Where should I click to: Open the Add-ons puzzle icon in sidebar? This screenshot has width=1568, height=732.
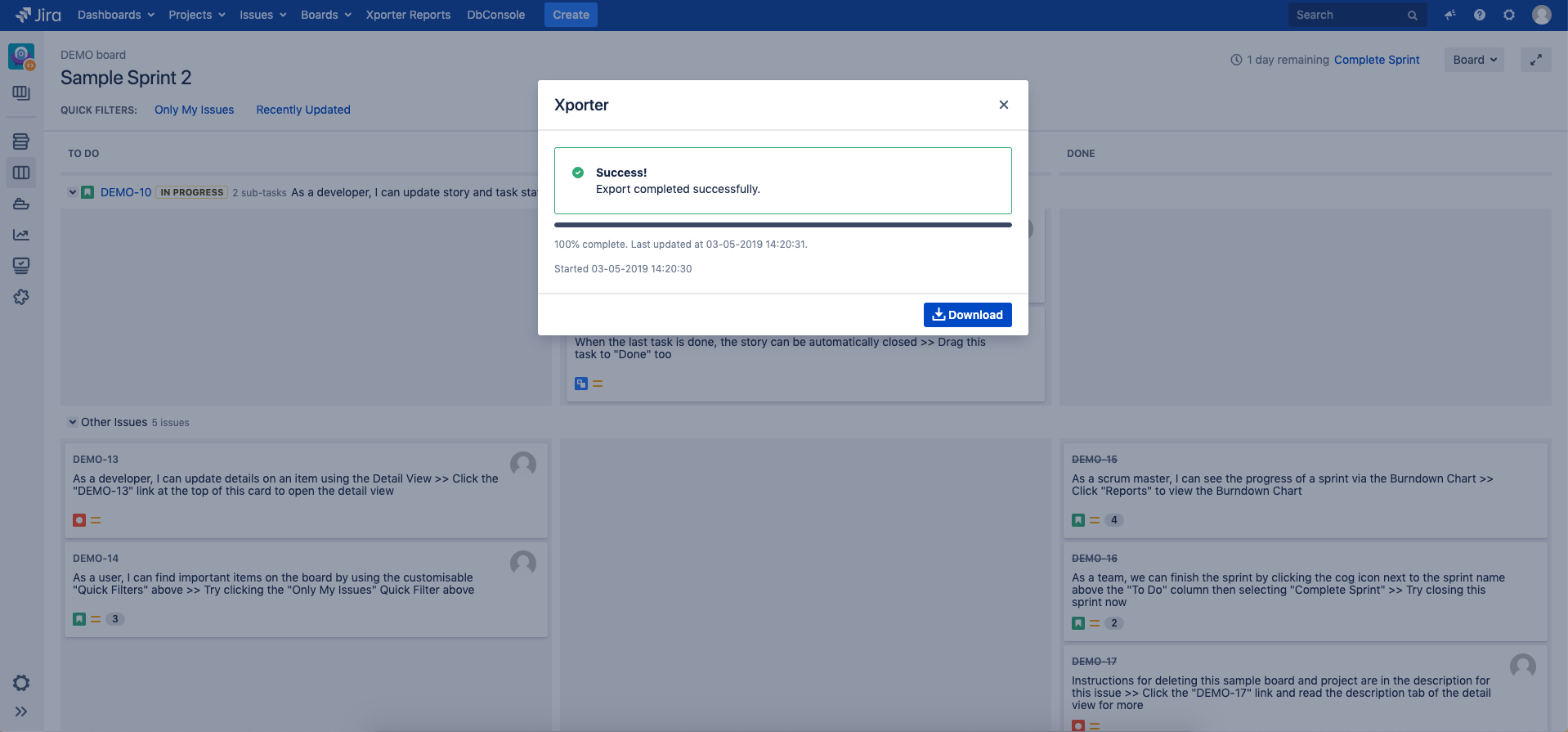21,297
